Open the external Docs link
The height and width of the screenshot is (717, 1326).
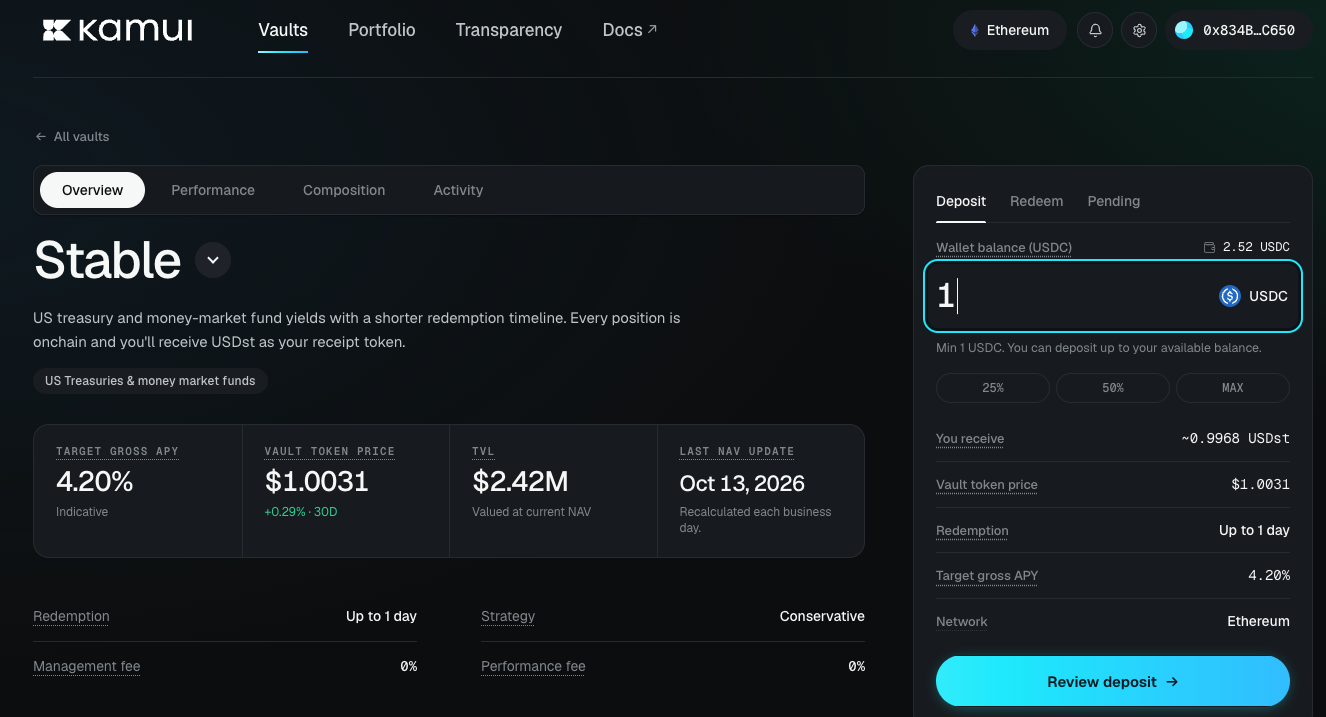(630, 30)
